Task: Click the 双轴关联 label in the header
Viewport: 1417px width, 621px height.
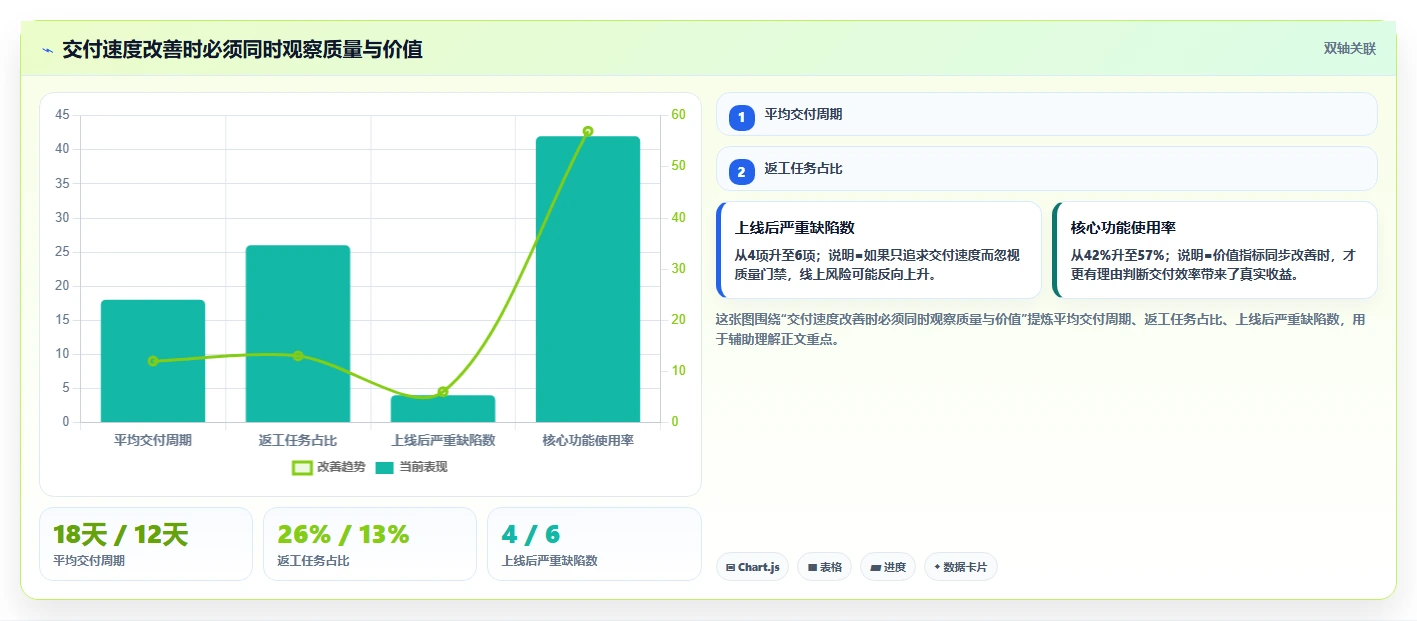Action: [1350, 49]
